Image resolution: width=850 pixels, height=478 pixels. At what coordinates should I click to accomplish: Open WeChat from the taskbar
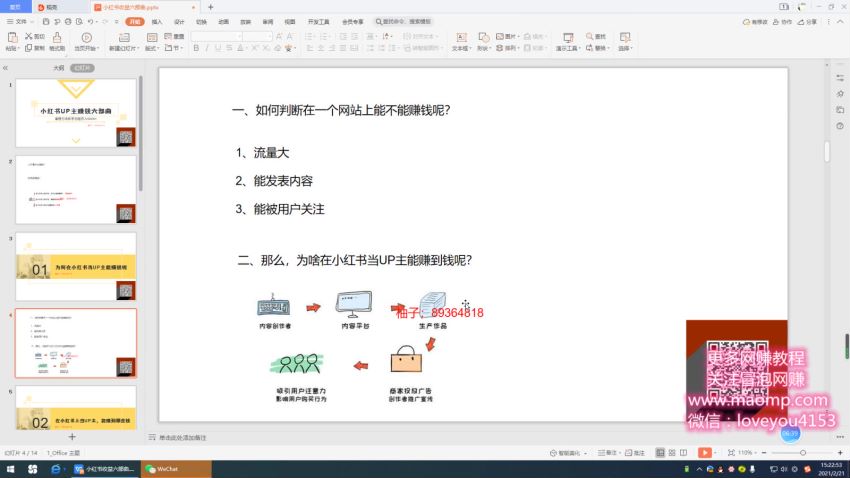tap(176, 469)
